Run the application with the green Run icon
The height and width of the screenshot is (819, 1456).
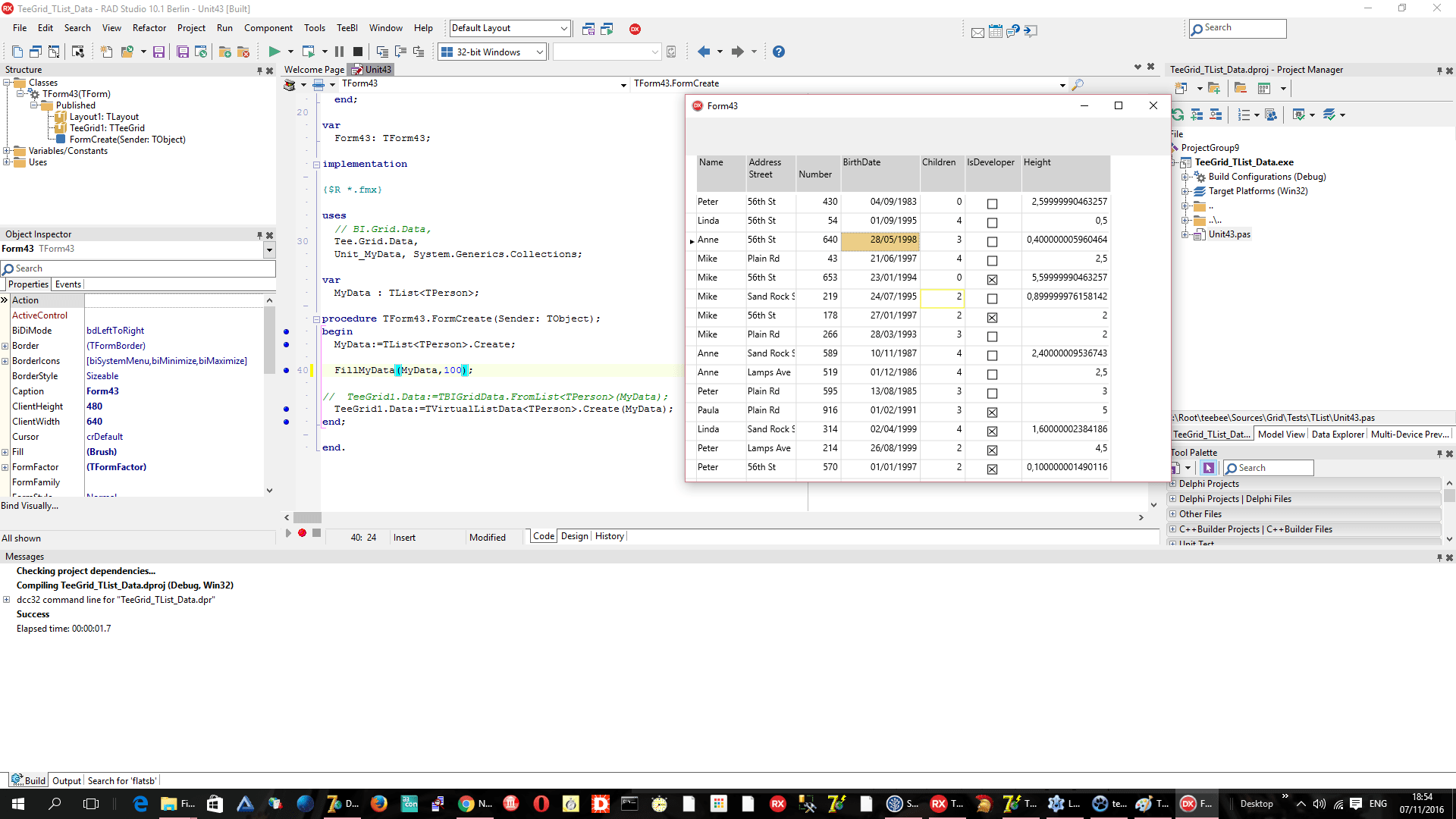tap(274, 52)
